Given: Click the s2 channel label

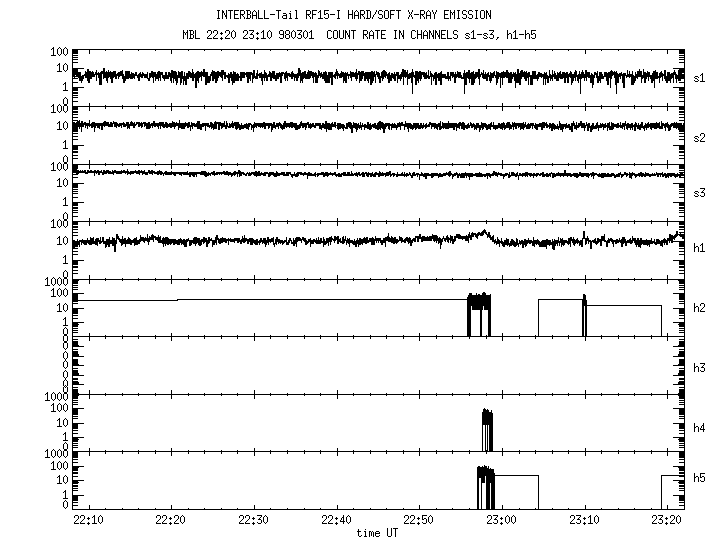Looking at the screenshot, I should (x=700, y=138).
